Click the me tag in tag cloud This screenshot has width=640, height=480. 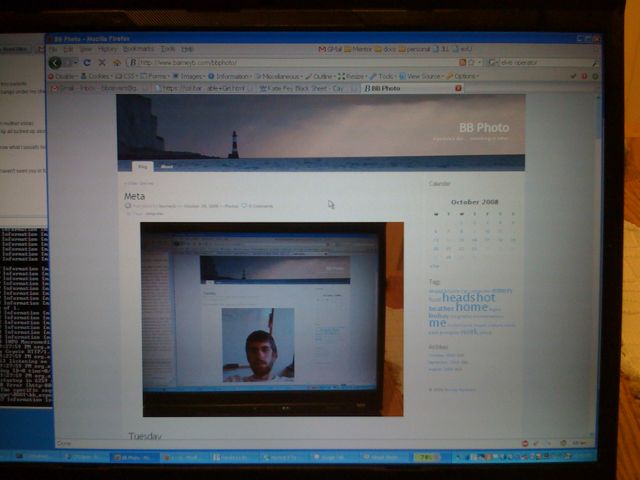point(437,323)
